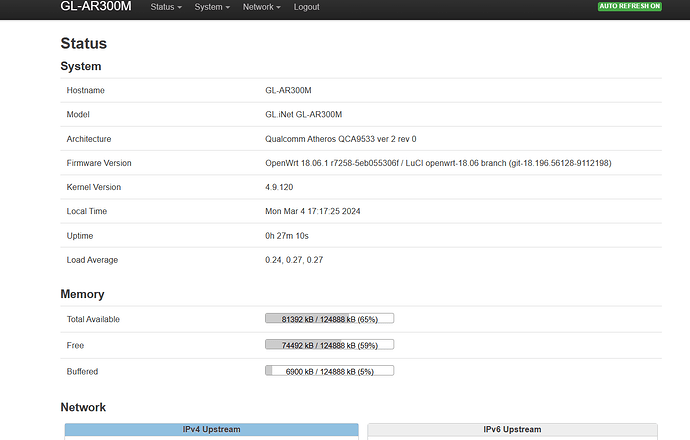Click the Architecture label
The width and height of the screenshot is (690, 440).
pyautogui.click(x=89, y=139)
